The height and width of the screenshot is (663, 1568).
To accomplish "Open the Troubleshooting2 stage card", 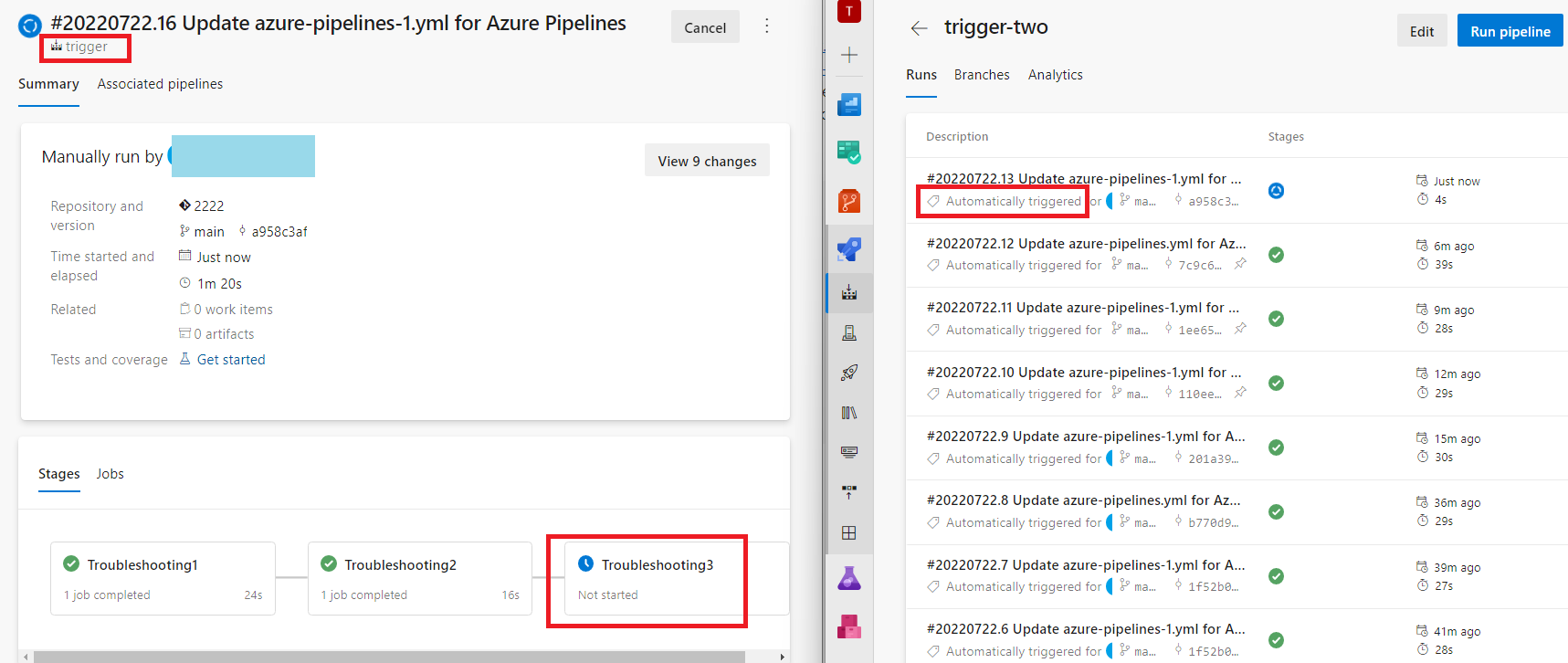I will [420, 578].
